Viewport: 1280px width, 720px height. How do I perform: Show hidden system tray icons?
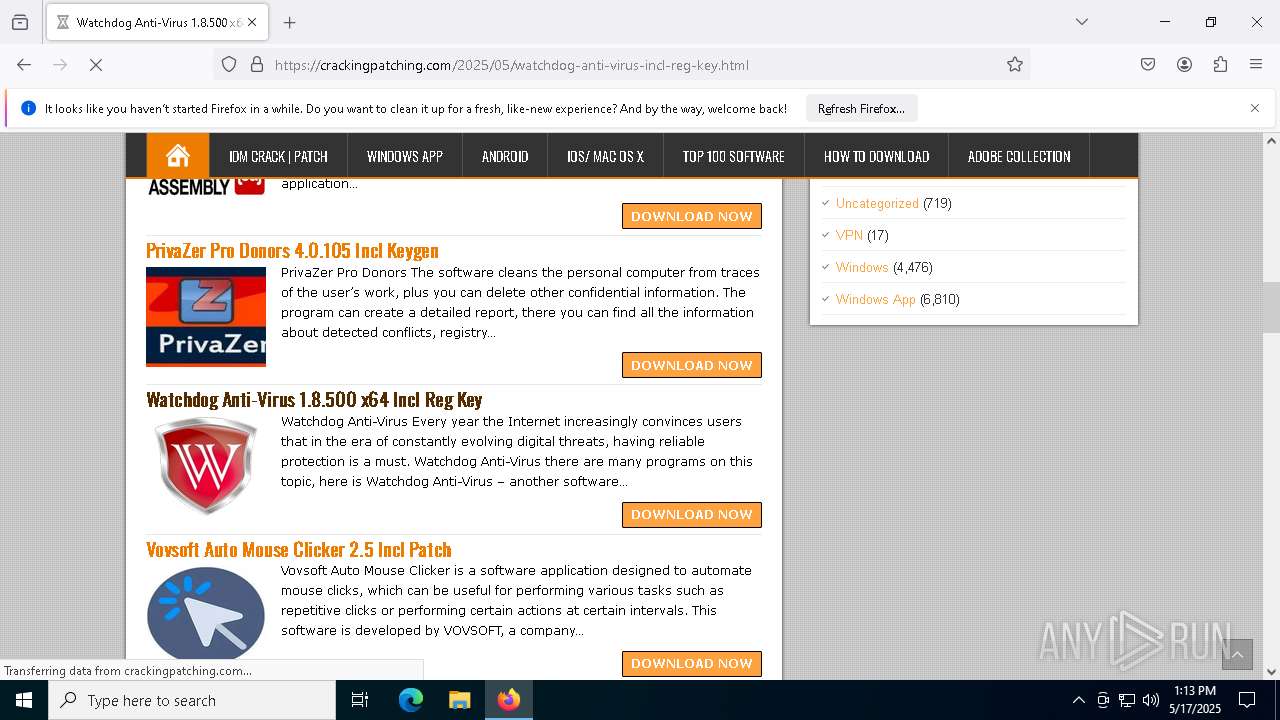click(1078, 700)
